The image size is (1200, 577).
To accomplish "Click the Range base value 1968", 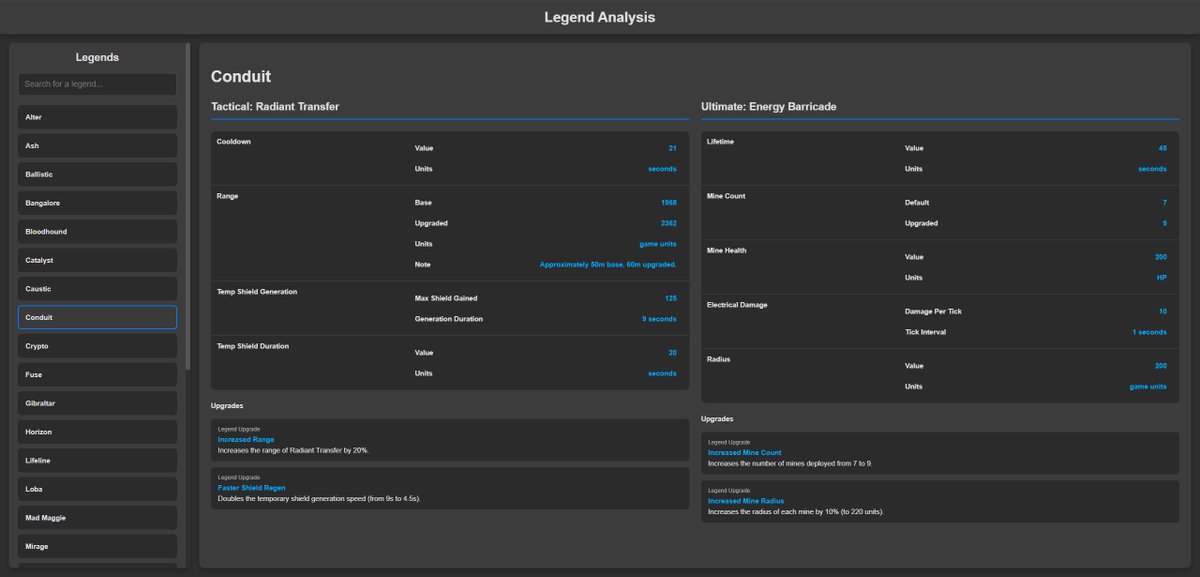I will (669, 202).
